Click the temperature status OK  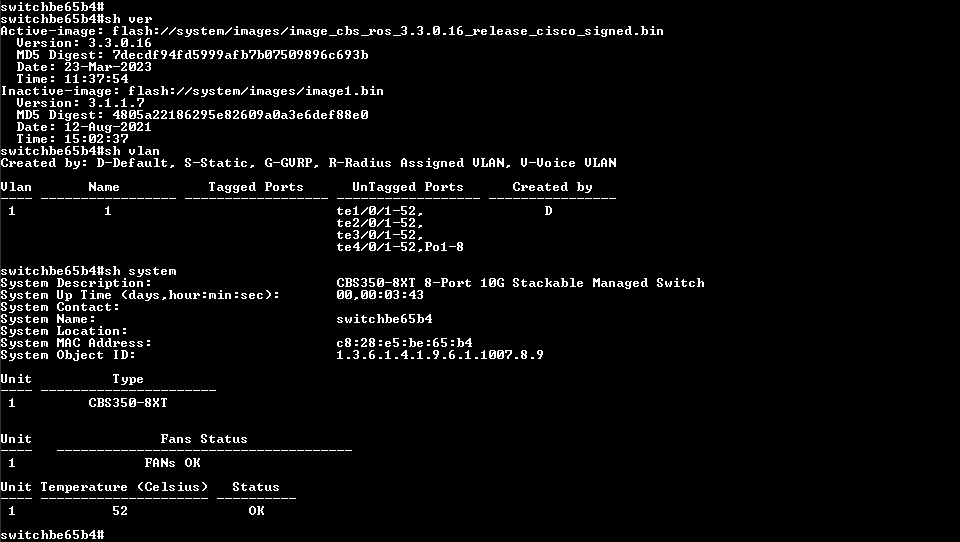tap(256, 511)
